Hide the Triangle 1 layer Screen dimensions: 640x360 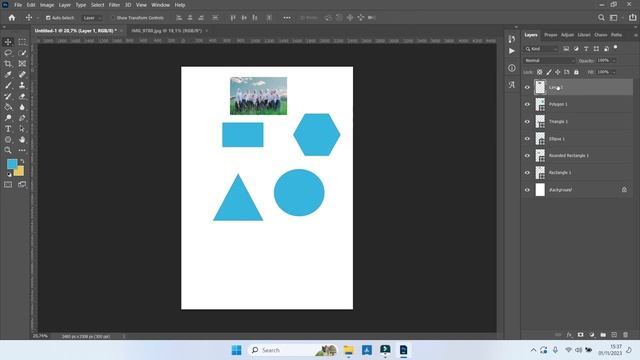[x=527, y=122]
